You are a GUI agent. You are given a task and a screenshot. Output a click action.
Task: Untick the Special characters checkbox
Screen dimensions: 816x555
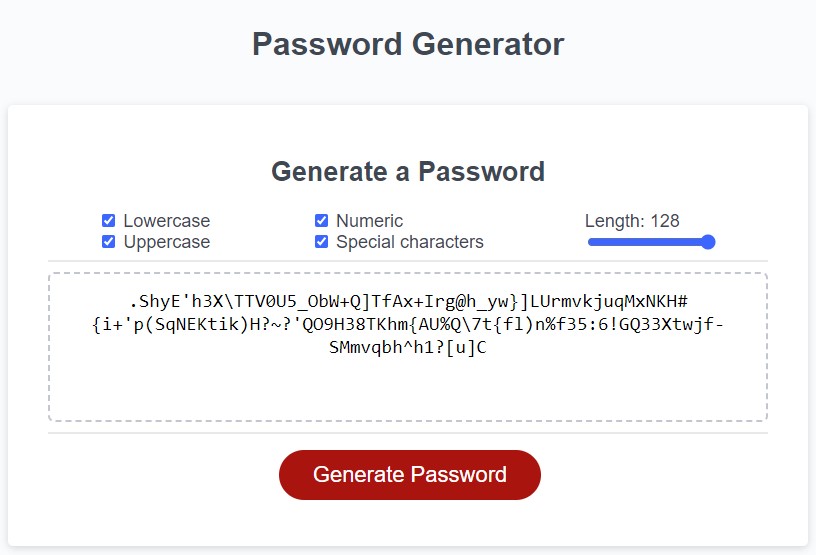[321, 242]
